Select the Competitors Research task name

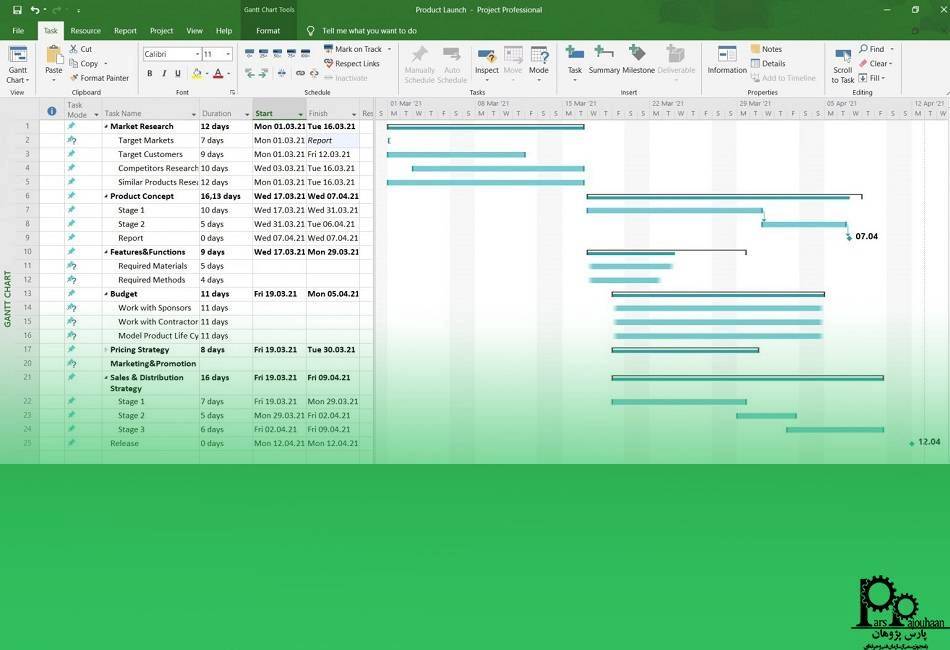(157, 168)
